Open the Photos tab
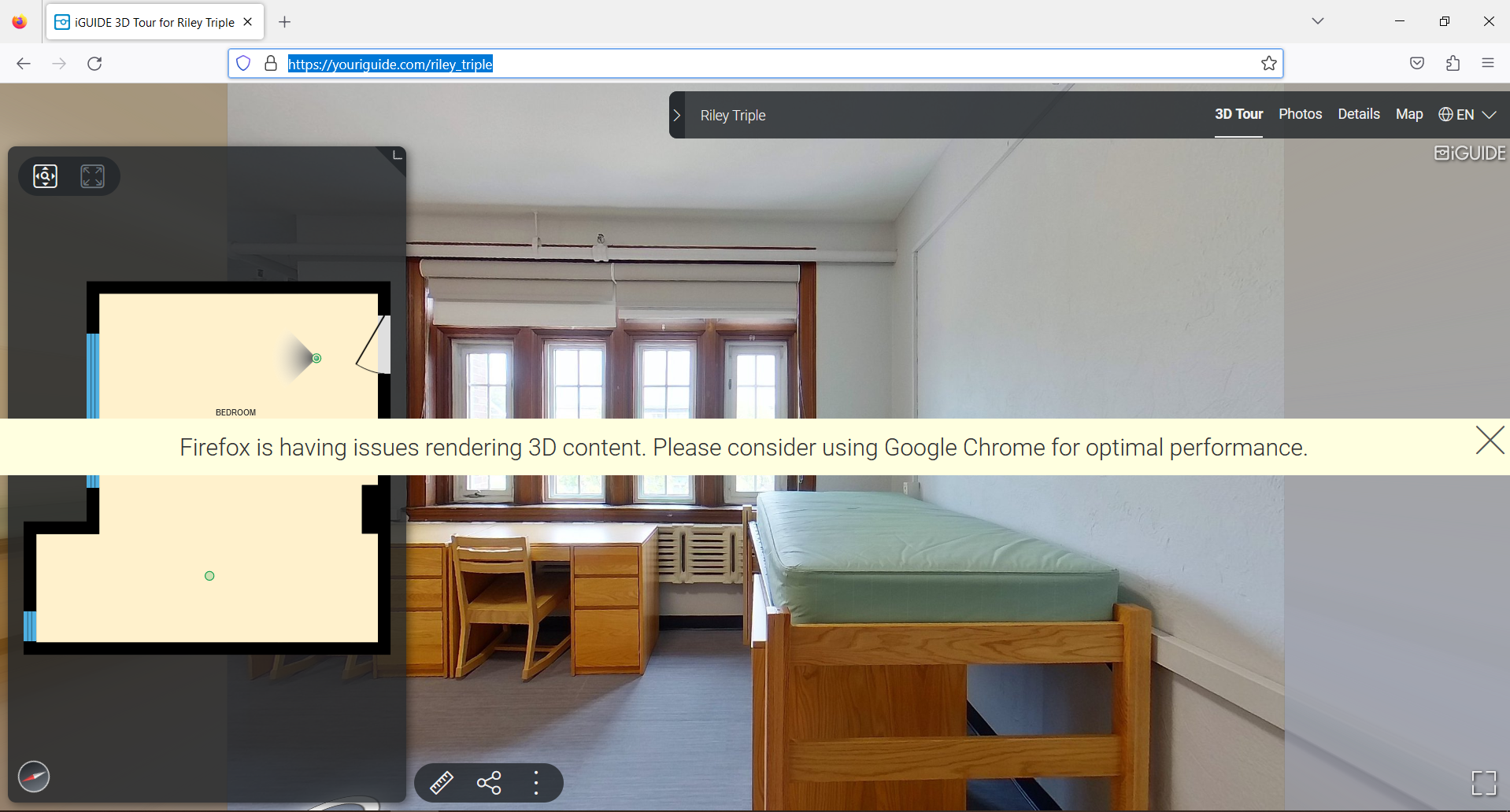The width and height of the screenshot is (1510, 812). pyautogui.click(x=1300, y=114)
